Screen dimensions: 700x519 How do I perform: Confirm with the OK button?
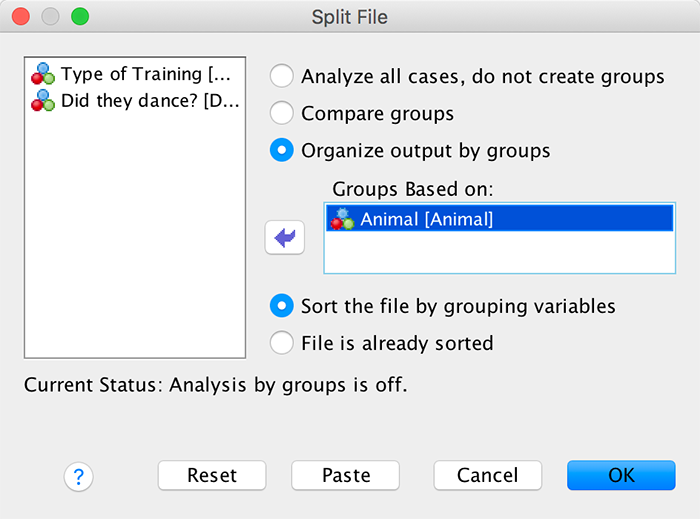click(621, 476)
